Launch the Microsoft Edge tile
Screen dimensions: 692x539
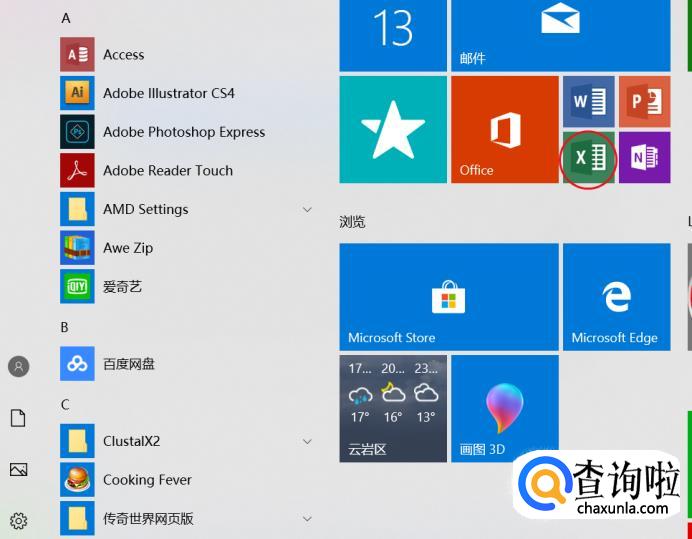click(x=617, y=297)
